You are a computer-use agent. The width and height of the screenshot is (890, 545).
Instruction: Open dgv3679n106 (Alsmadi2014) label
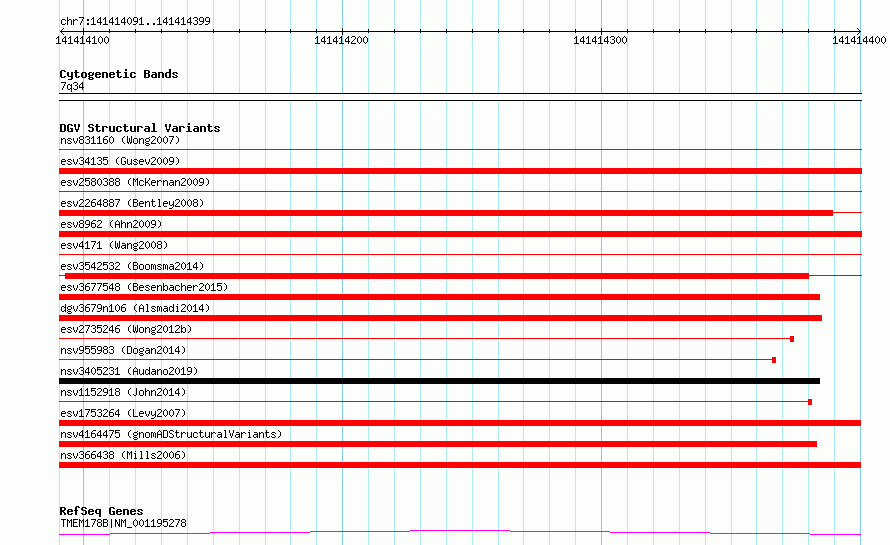coord(135,308)
